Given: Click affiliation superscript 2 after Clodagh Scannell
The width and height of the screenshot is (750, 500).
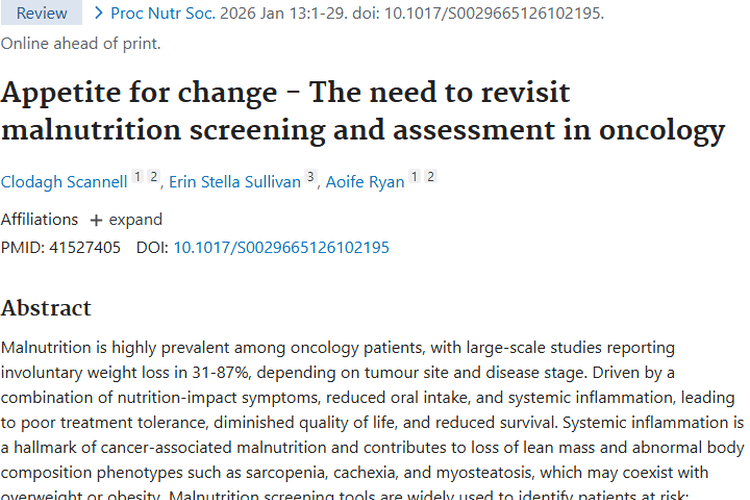Looking at the screenshot, I should coord(154,177).
